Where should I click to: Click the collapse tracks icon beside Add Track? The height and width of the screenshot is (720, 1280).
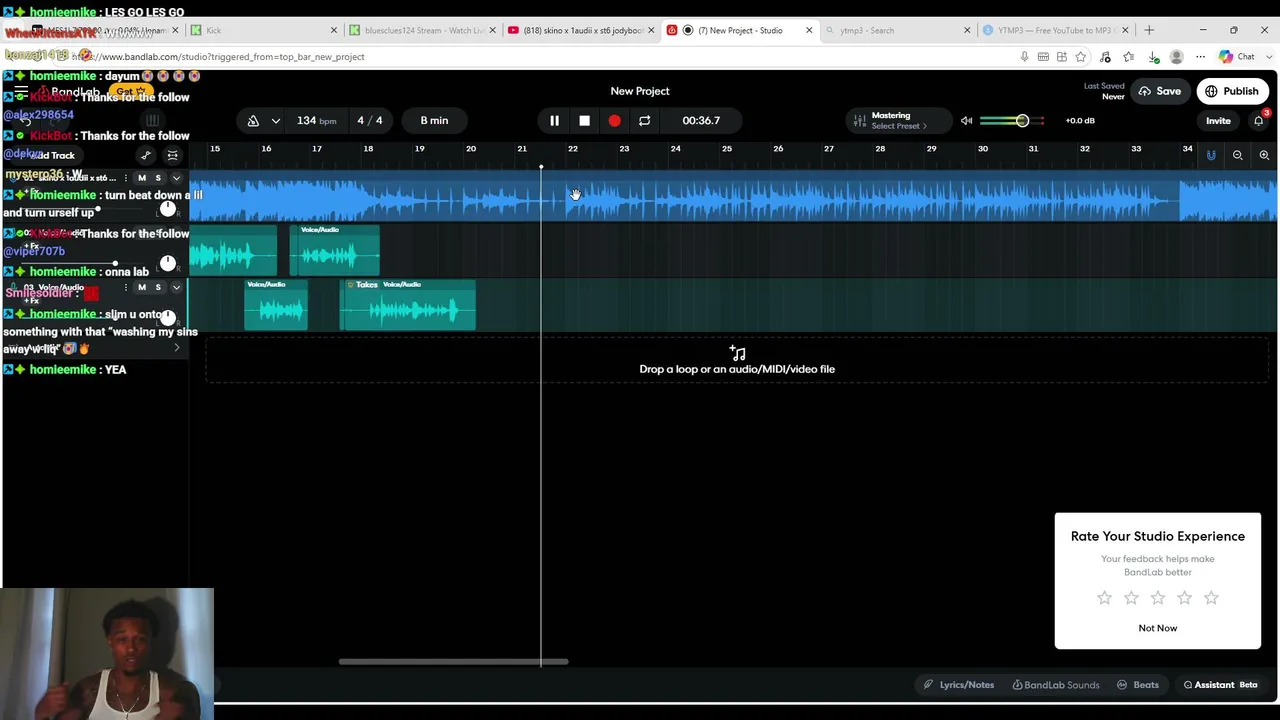pyautogui.click(x=172, y=155)
